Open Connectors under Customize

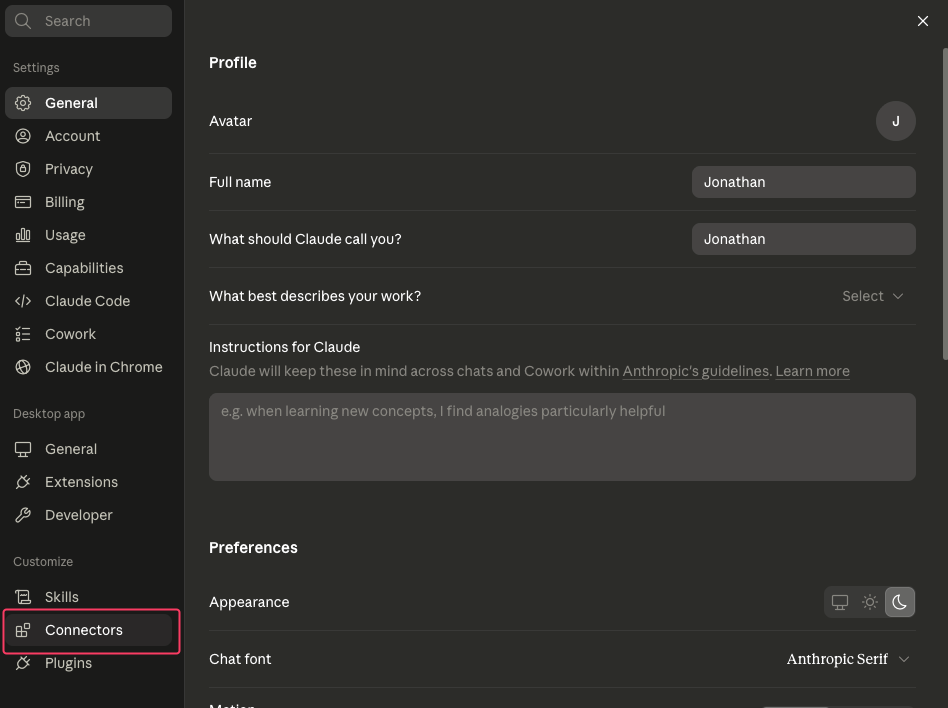pyautogui.click(x=88, y=630)
